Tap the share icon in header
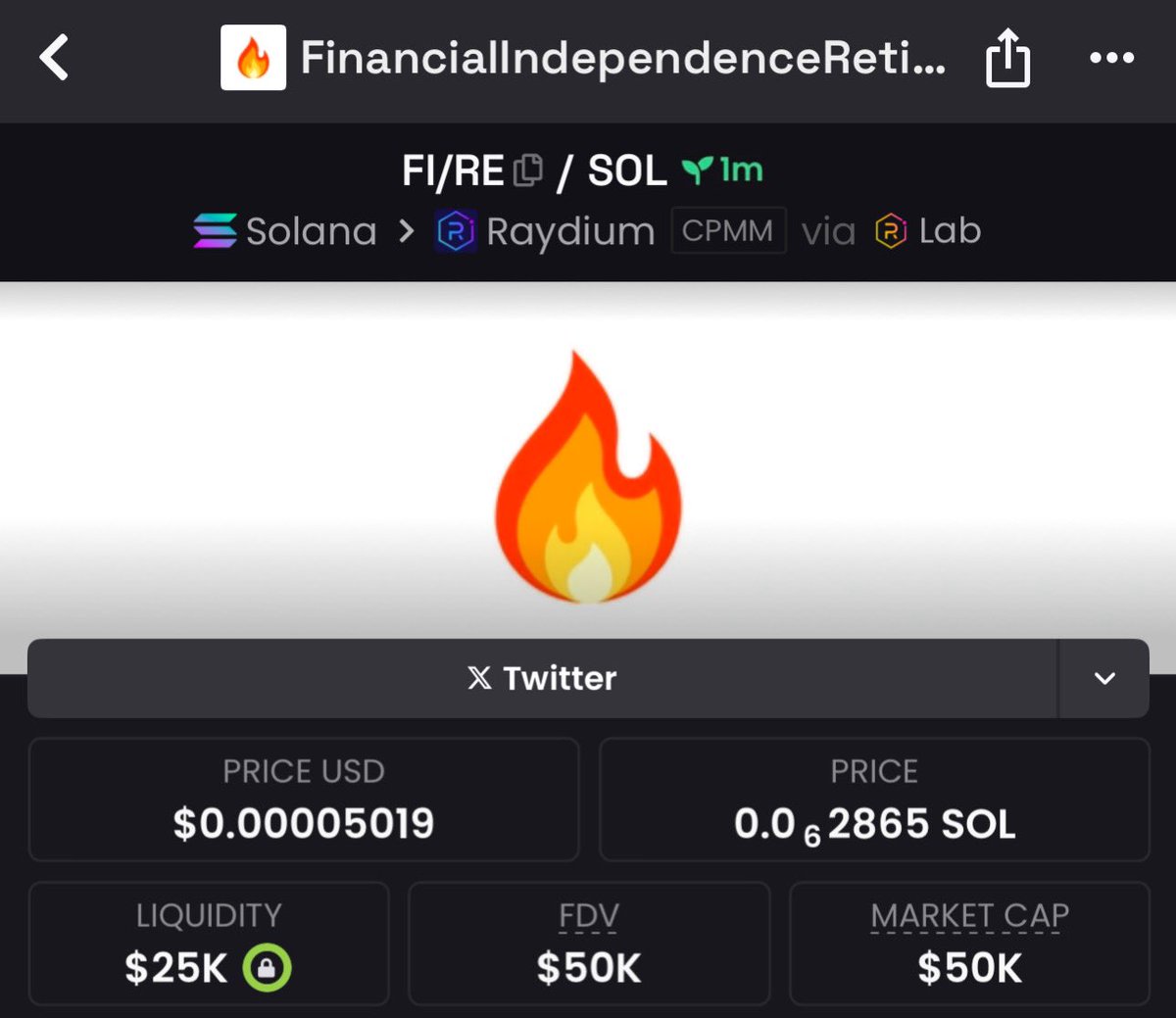 click(1007, 58)
